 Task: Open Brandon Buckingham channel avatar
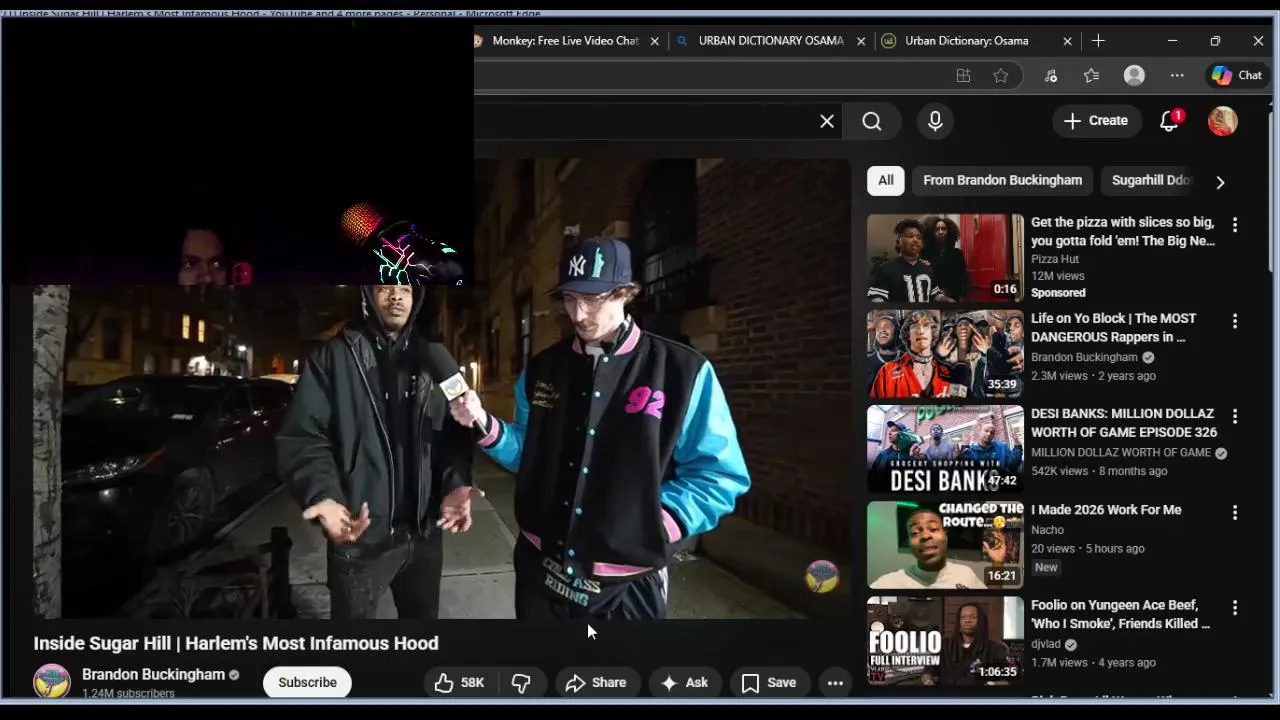tap(52, 682)
